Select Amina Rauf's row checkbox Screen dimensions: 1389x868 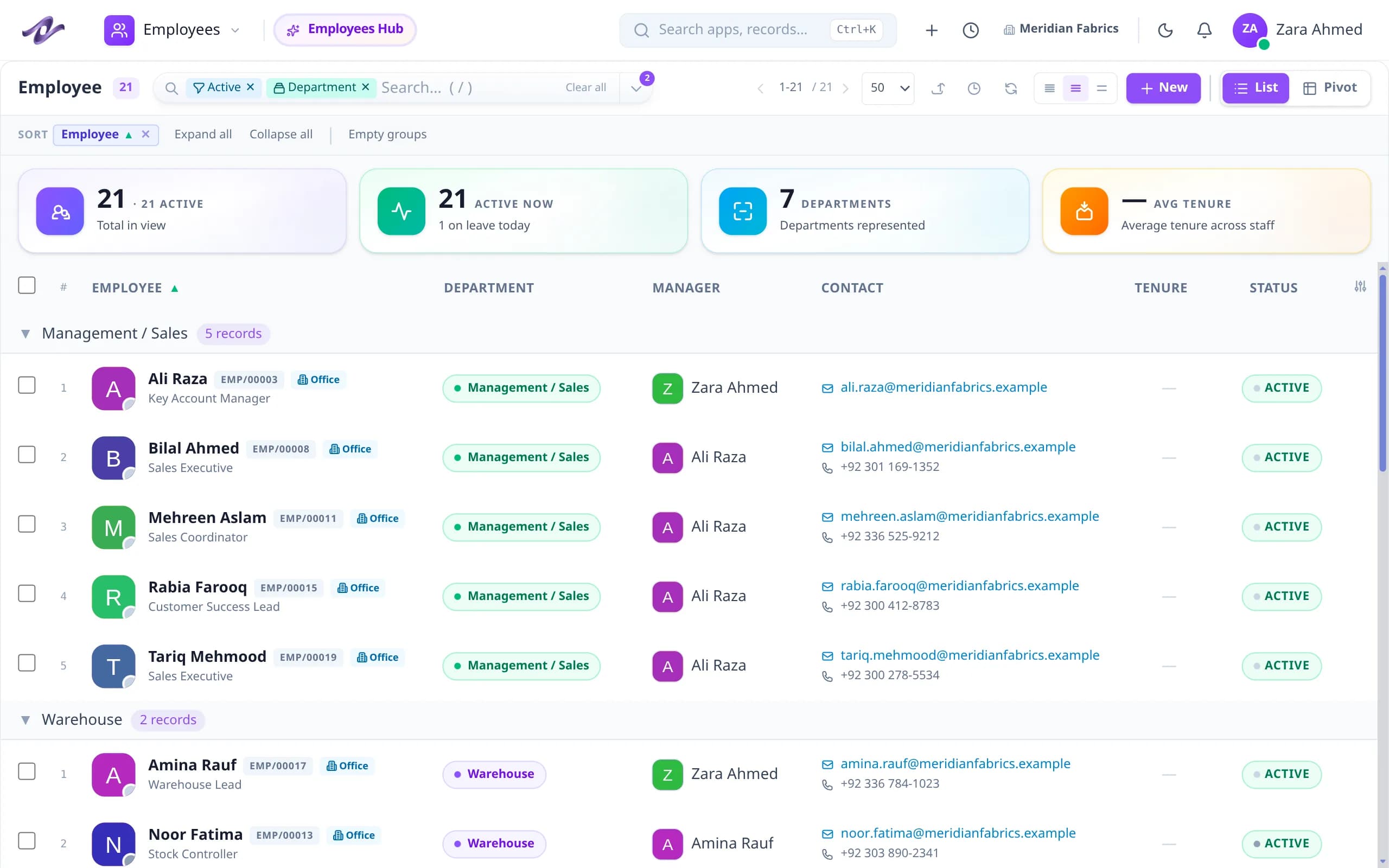27,771
